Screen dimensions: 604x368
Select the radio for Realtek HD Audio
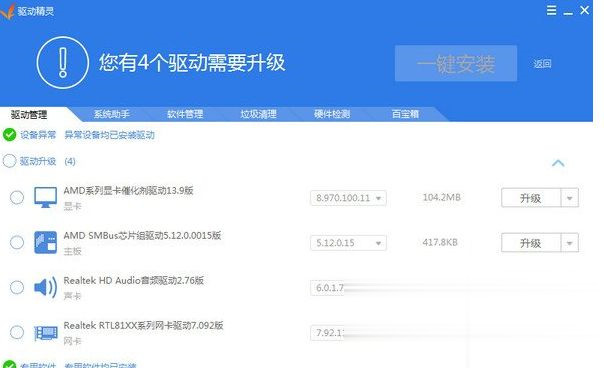click(17, 287)
